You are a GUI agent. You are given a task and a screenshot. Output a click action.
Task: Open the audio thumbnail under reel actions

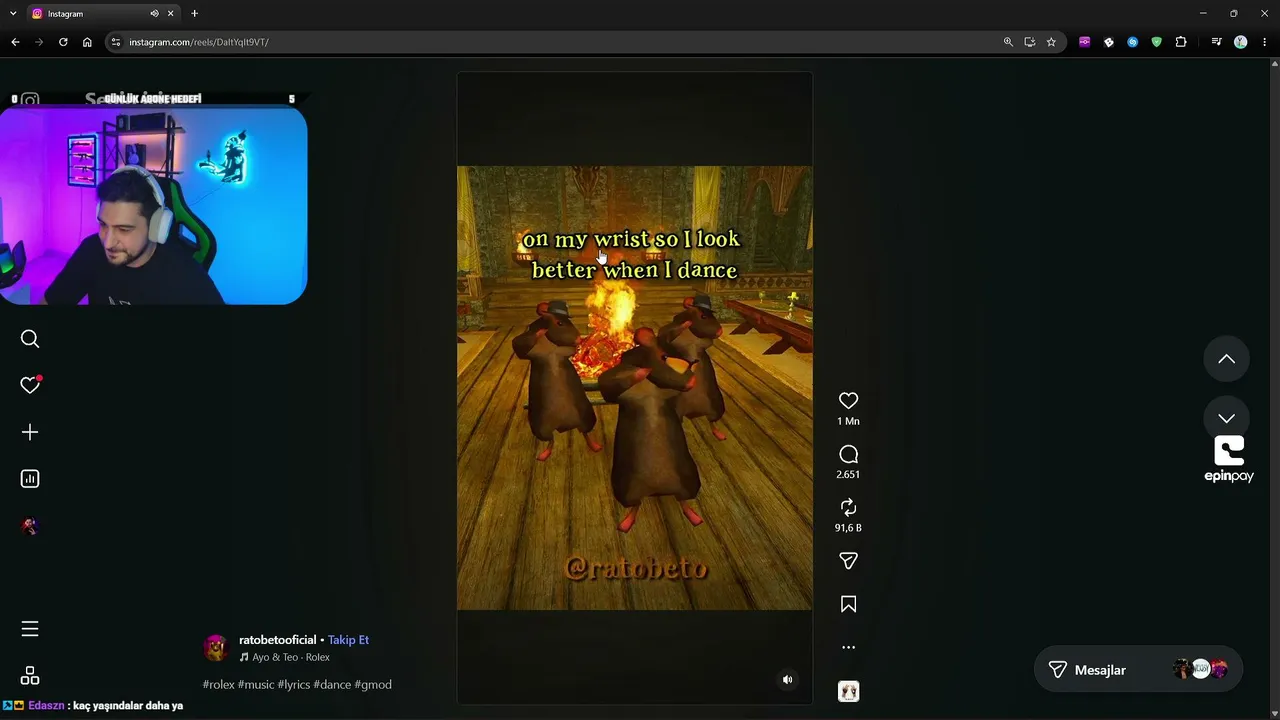(848, 691)
